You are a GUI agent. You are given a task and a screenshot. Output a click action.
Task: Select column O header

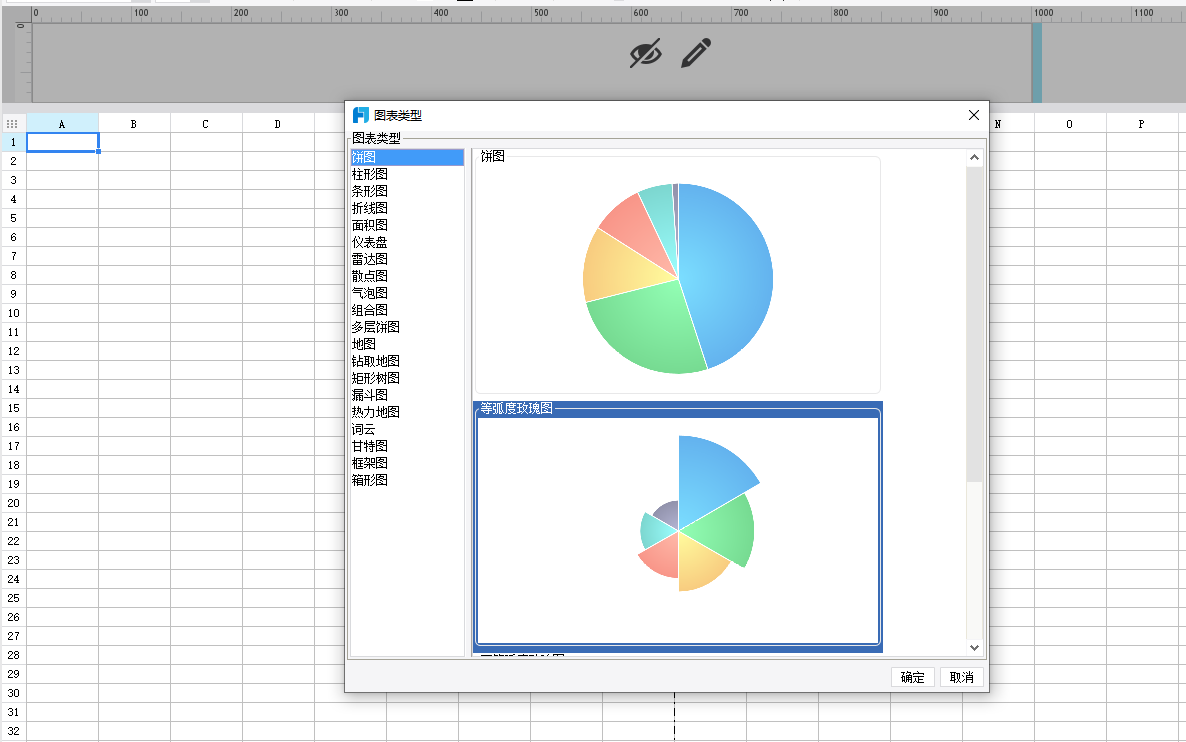[x=1070, y=123]
